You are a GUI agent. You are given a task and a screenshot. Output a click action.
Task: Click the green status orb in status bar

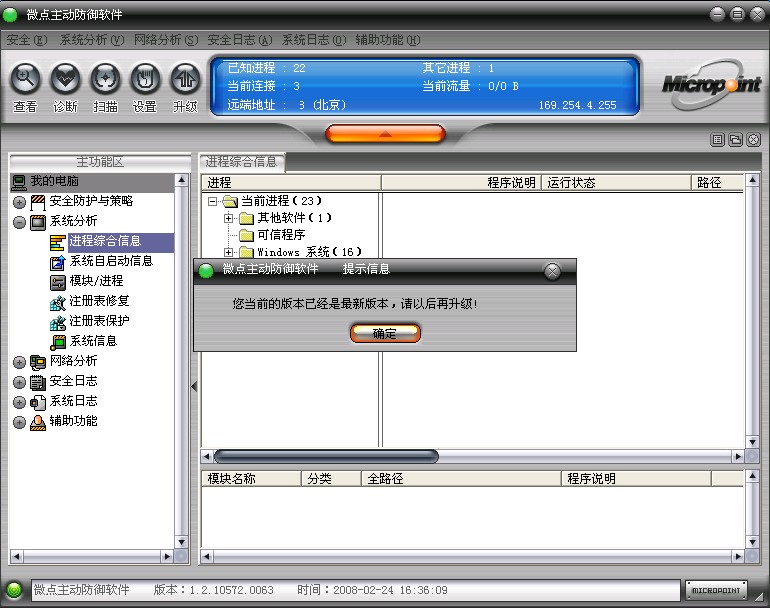pos(14,590)
